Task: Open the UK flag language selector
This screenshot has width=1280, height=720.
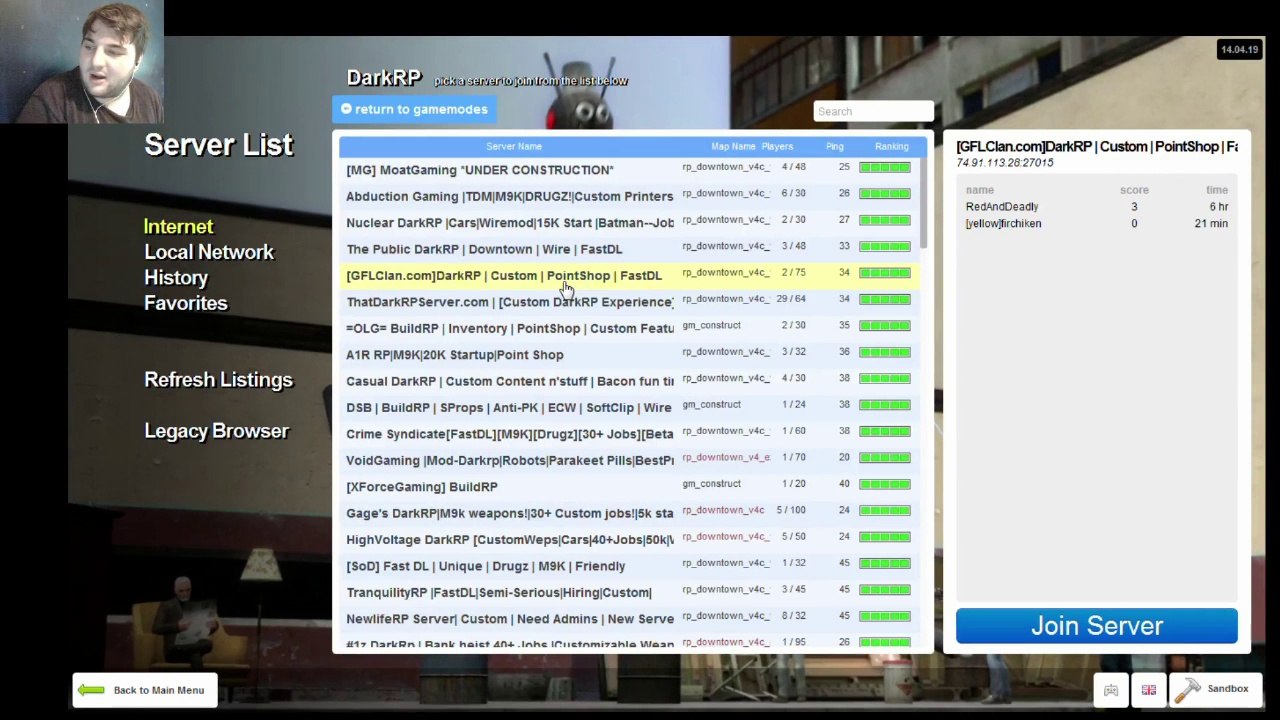Action: pos(1148,690)
